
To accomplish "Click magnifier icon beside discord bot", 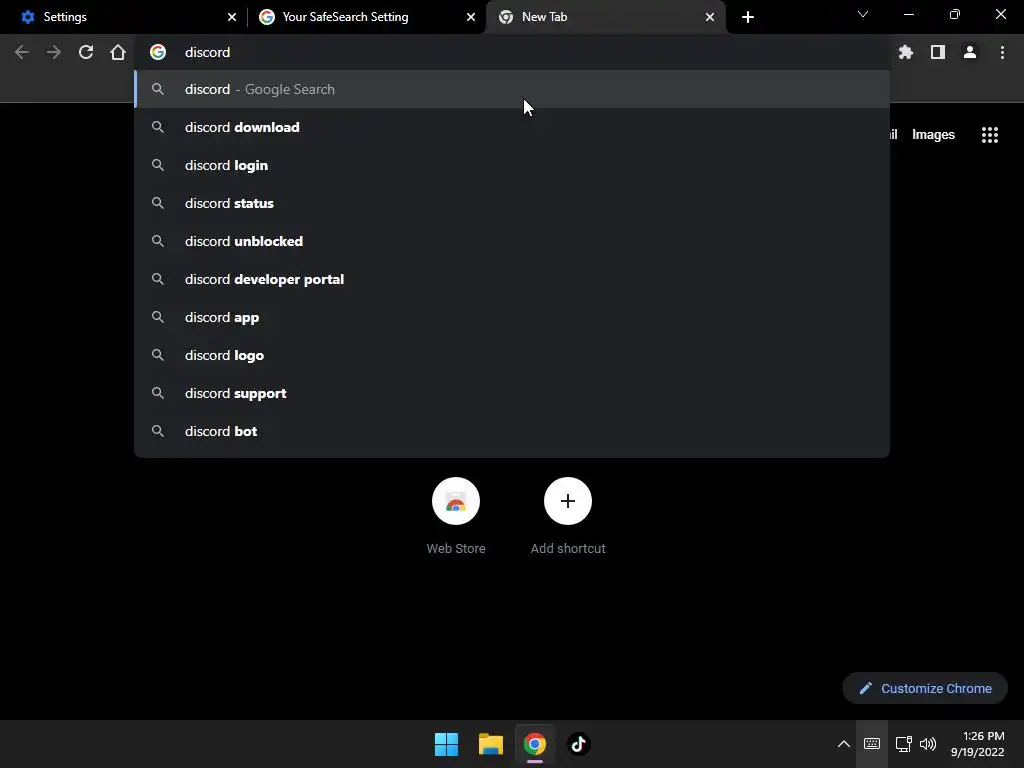I will click(158, 431).
